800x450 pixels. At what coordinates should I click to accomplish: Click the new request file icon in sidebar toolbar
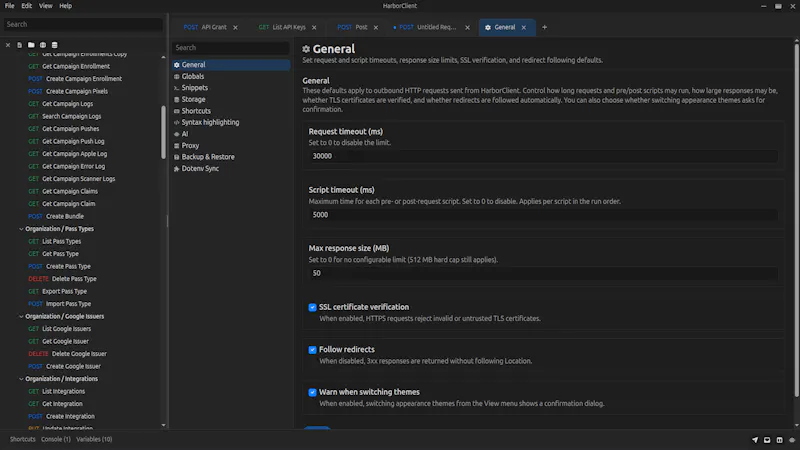pyautogui.click(x=19, y=45)
